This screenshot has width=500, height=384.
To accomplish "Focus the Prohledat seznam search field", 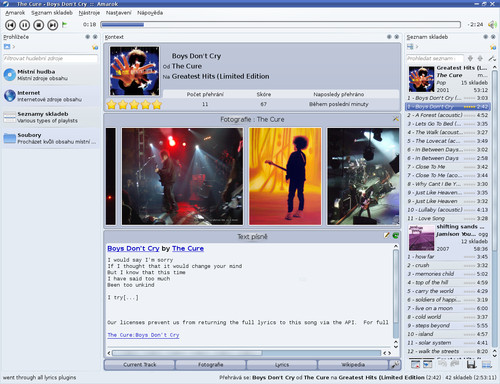I will click(435, 58).
